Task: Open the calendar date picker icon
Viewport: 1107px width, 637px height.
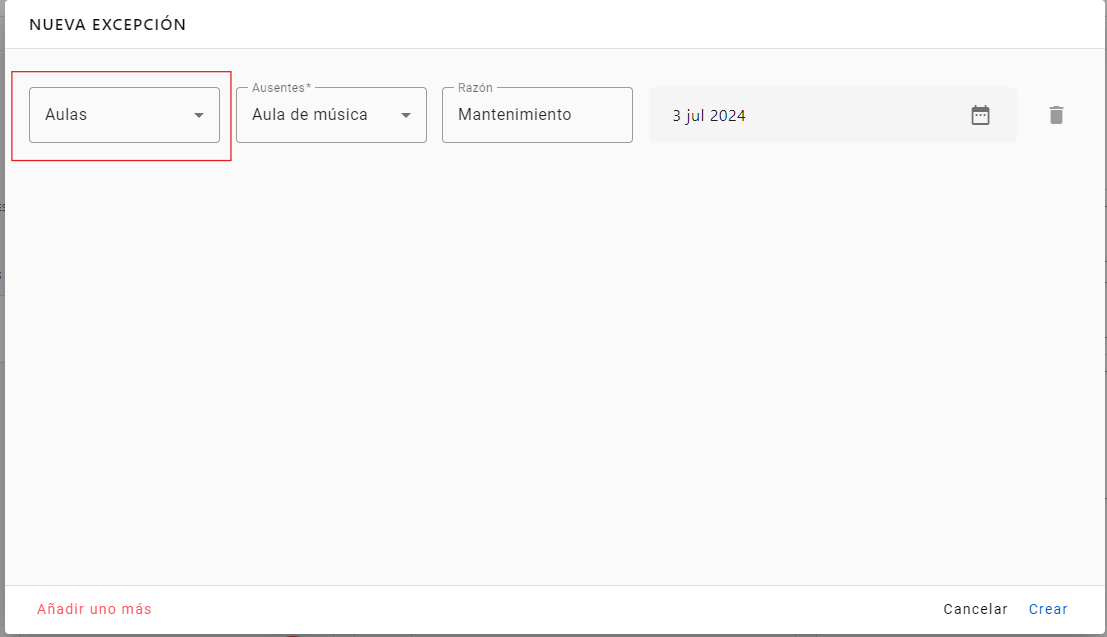Action: (x=980, y=115)
